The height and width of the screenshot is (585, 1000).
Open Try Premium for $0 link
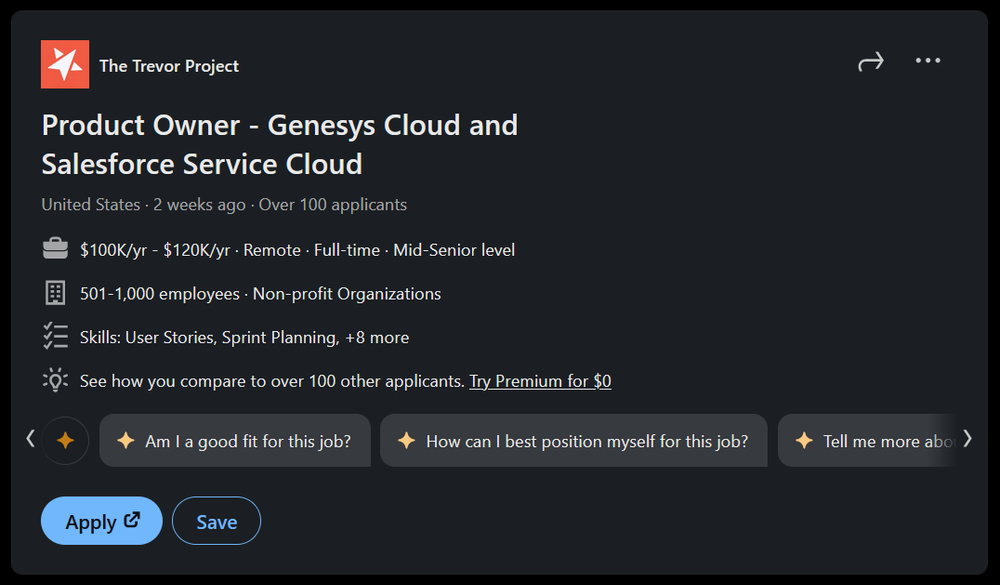540,381
